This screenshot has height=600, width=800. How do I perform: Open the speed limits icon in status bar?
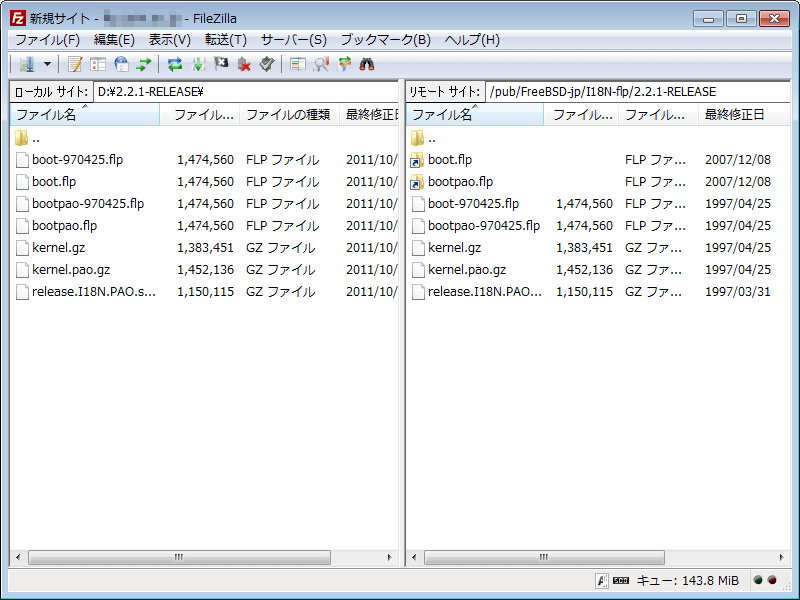621,581
